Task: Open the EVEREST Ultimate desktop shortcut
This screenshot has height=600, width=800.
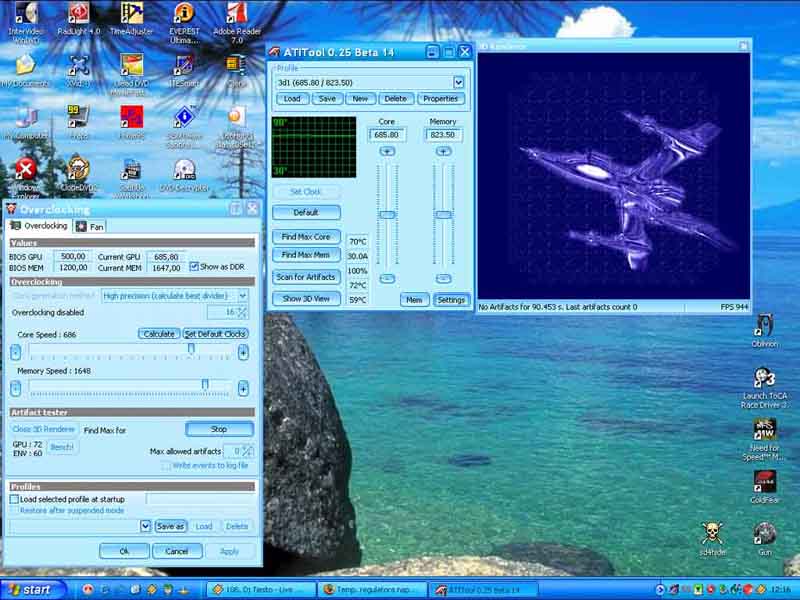Action: click(183, 14)
